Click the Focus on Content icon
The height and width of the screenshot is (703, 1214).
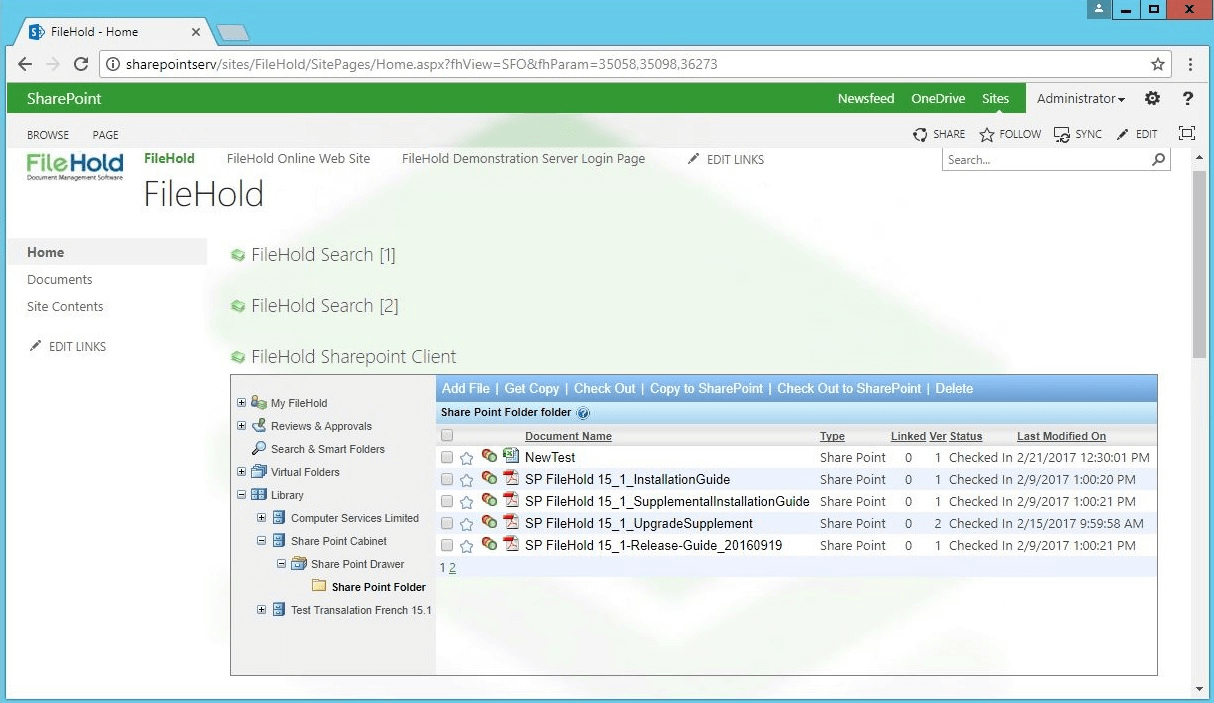point(1187,134)
